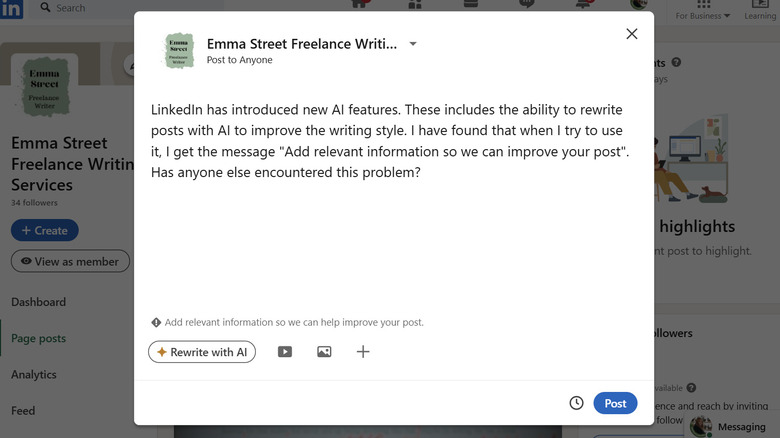This screenshot has width=780, height=438.
Task: Click the + Create button
Action: click(x=45, y=230)
